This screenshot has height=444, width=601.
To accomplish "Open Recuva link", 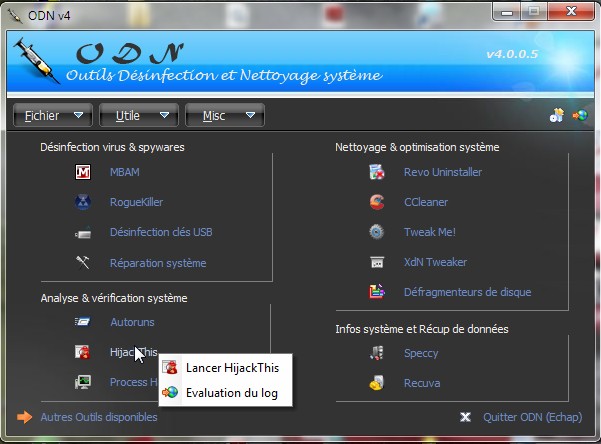I will pos(422,383).
